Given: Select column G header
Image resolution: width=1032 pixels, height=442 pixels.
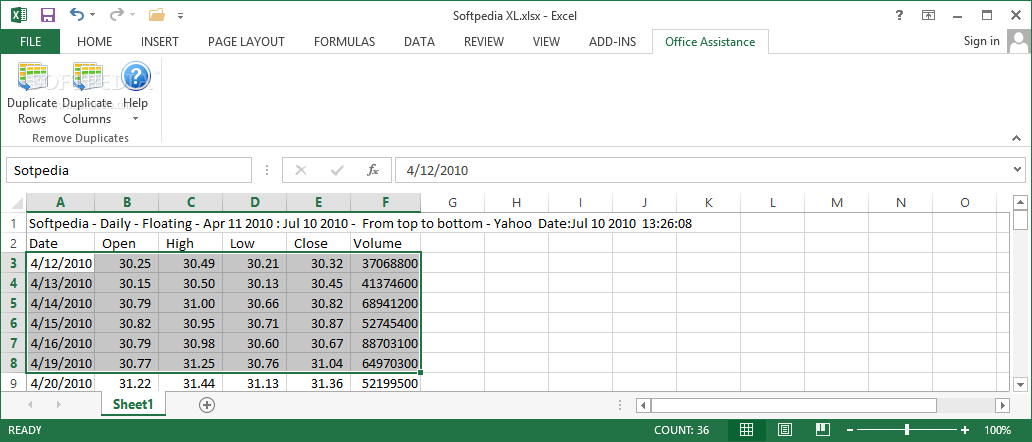Looking at the screenshot, I should pos(452,203).
